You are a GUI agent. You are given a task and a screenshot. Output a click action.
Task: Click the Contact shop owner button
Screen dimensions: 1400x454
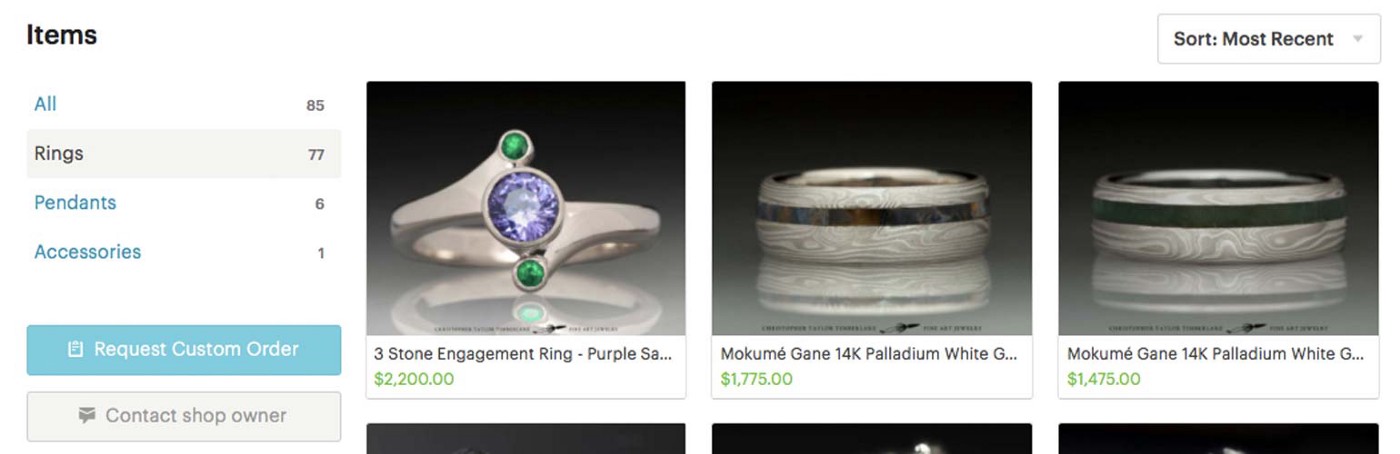183,416
